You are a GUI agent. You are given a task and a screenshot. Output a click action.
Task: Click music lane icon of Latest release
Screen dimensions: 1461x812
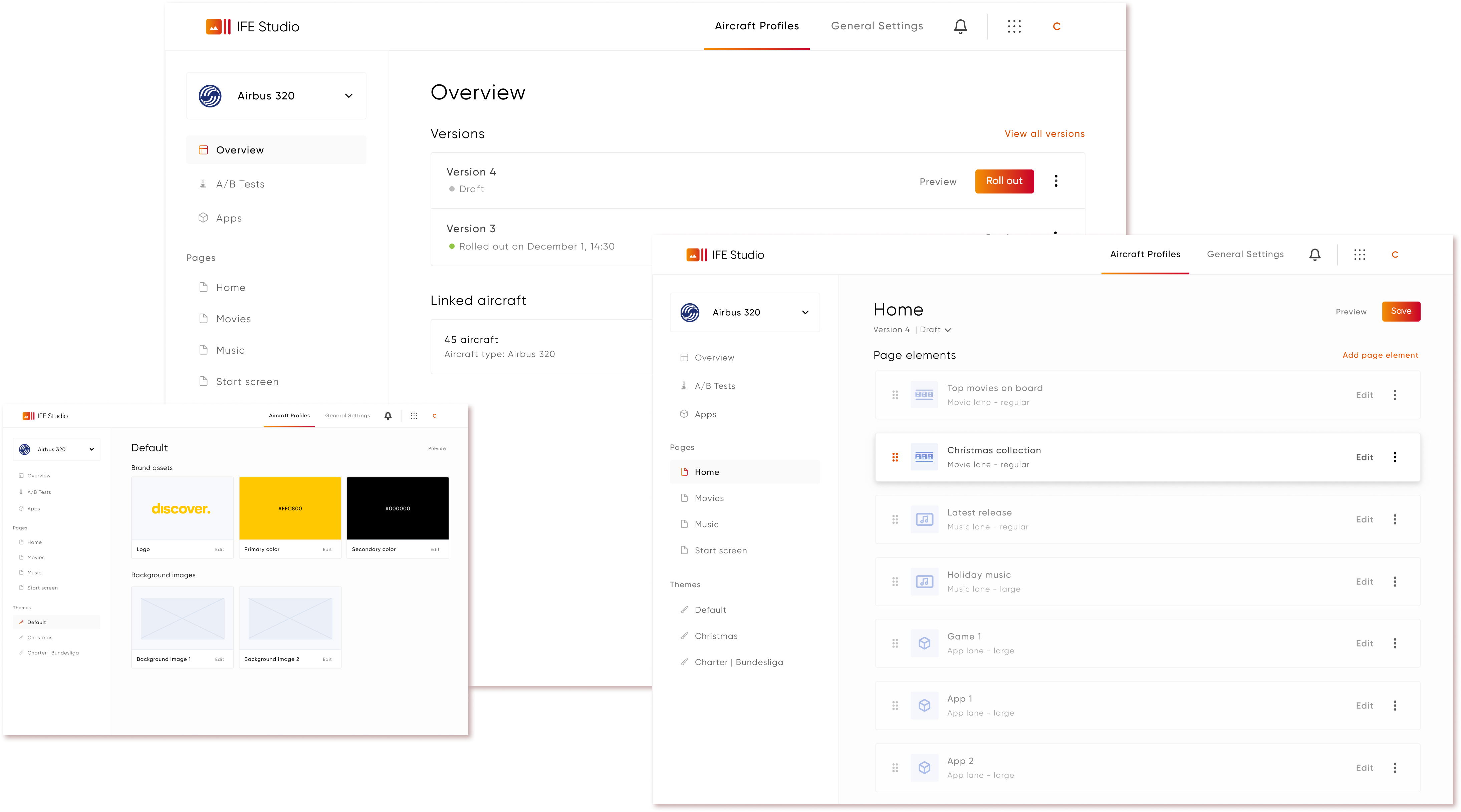click(924, 519)
